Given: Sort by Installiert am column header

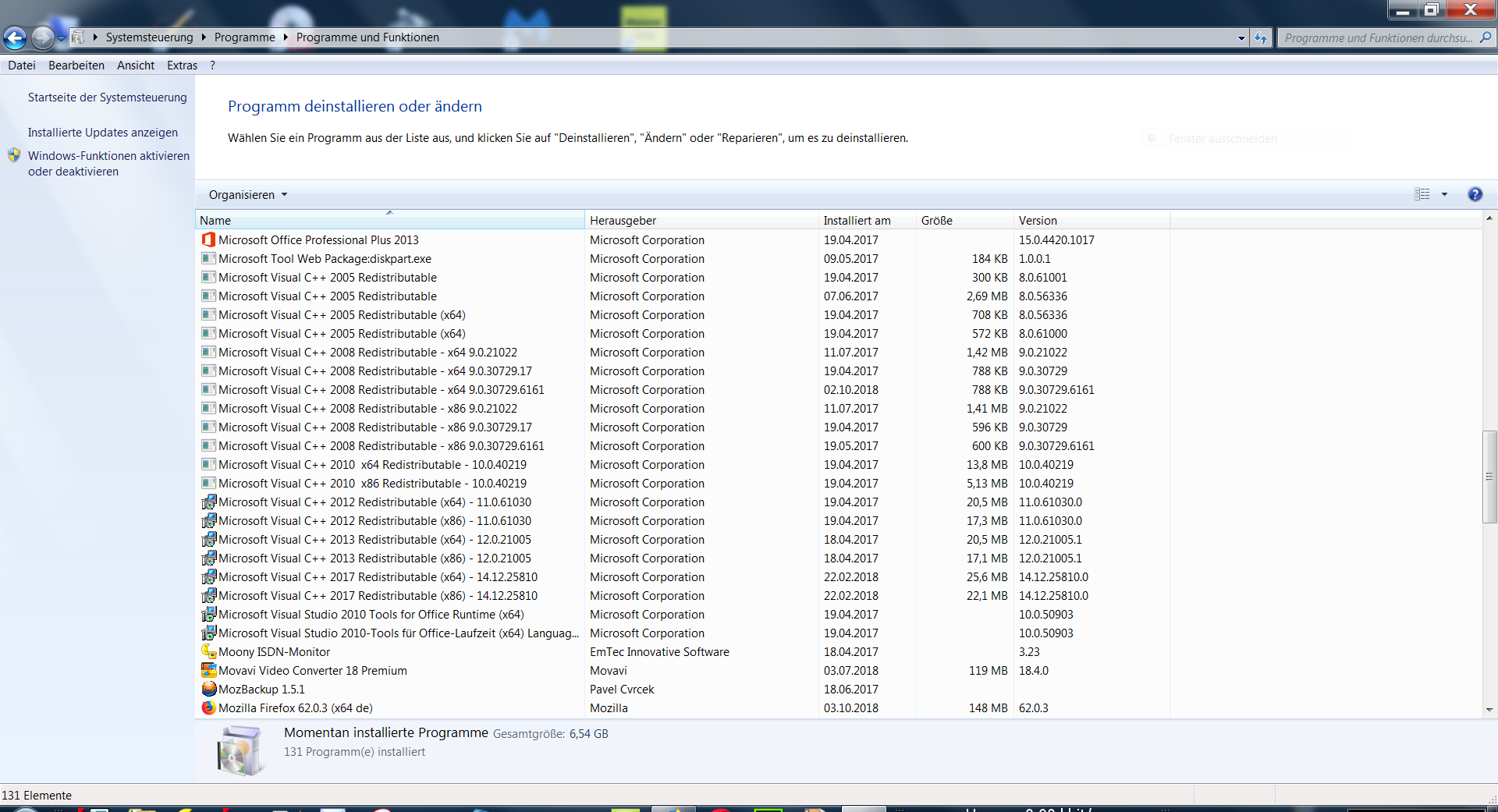Looking at the screenshot, I should coord(867,220).
